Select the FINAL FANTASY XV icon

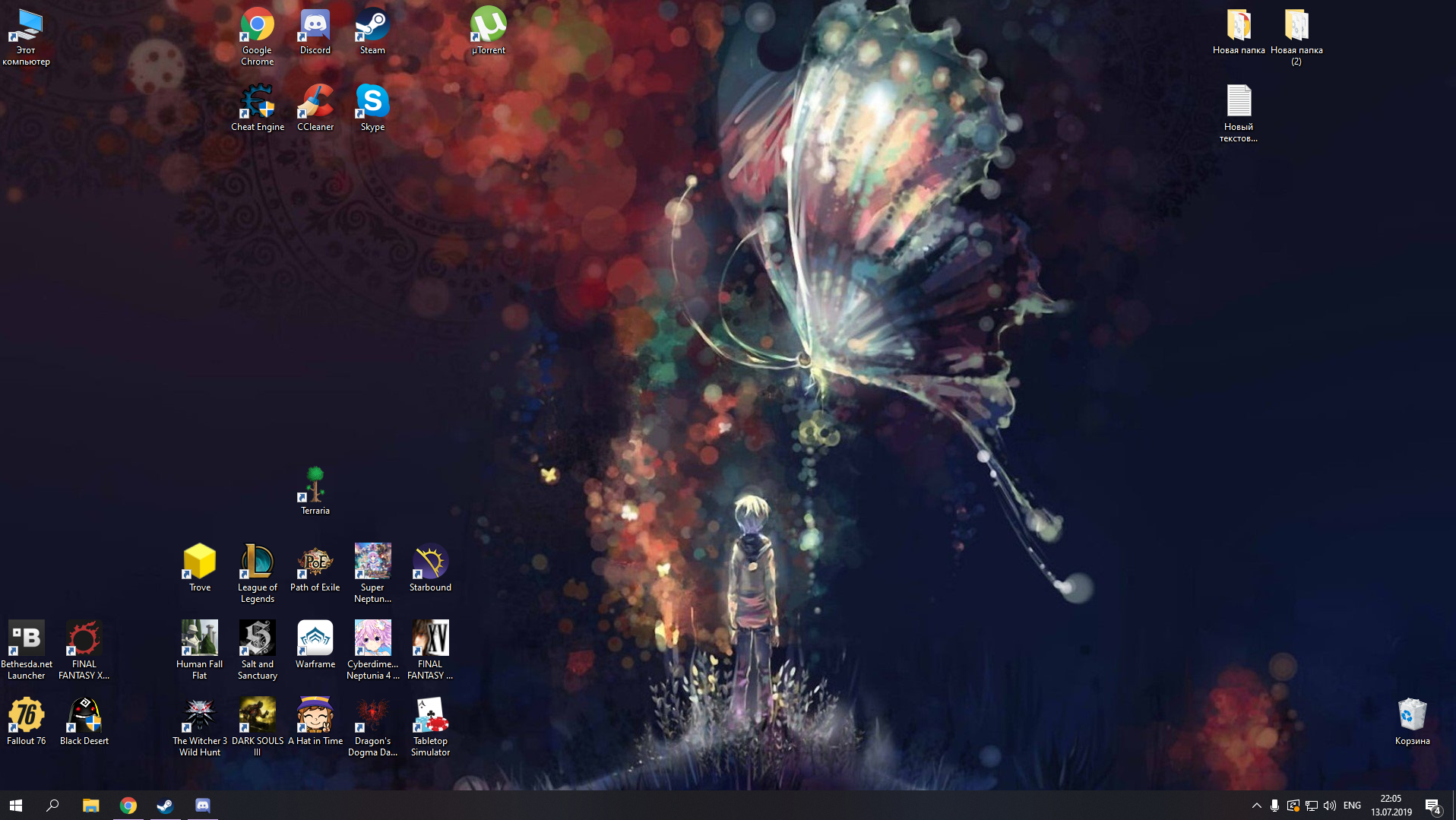pyautogui.click(x=430, y=651)
